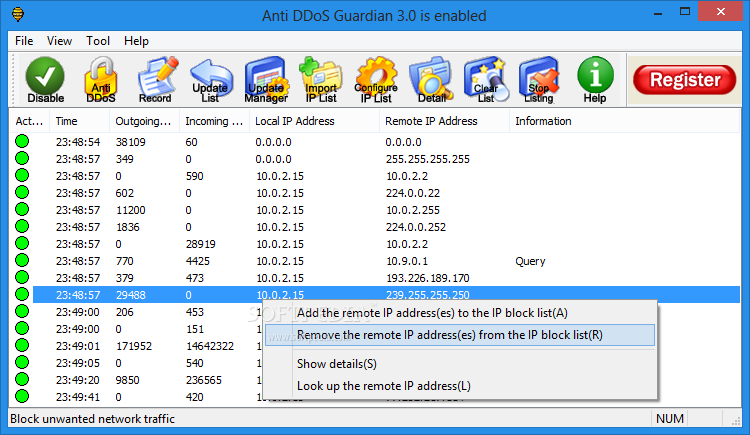Select the remote IP 10.0.2.255 cell
The image size is (750, 435).
(413, 210)
